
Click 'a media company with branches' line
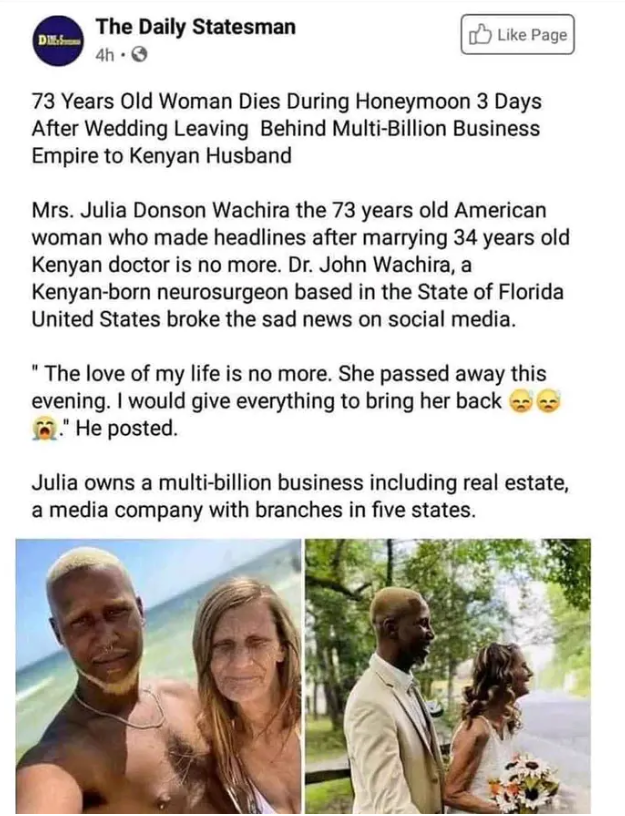(254, 511)
